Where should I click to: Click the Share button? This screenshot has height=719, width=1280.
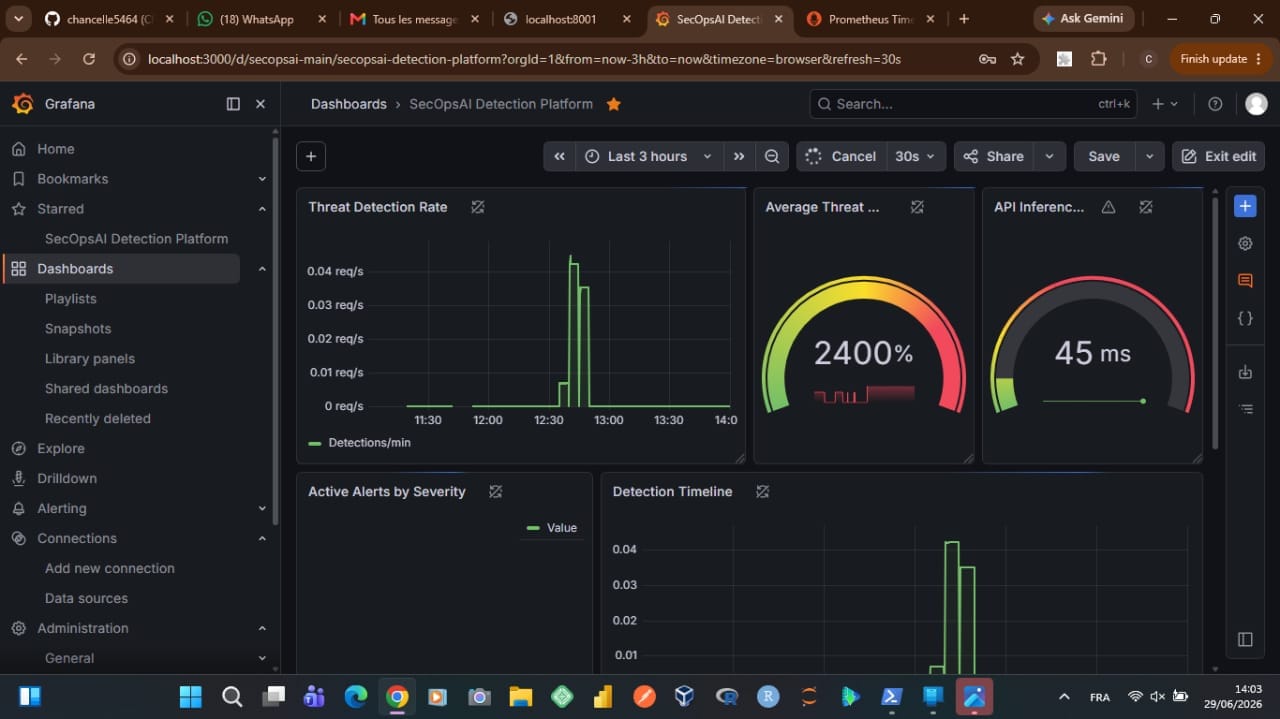point(994,156)
